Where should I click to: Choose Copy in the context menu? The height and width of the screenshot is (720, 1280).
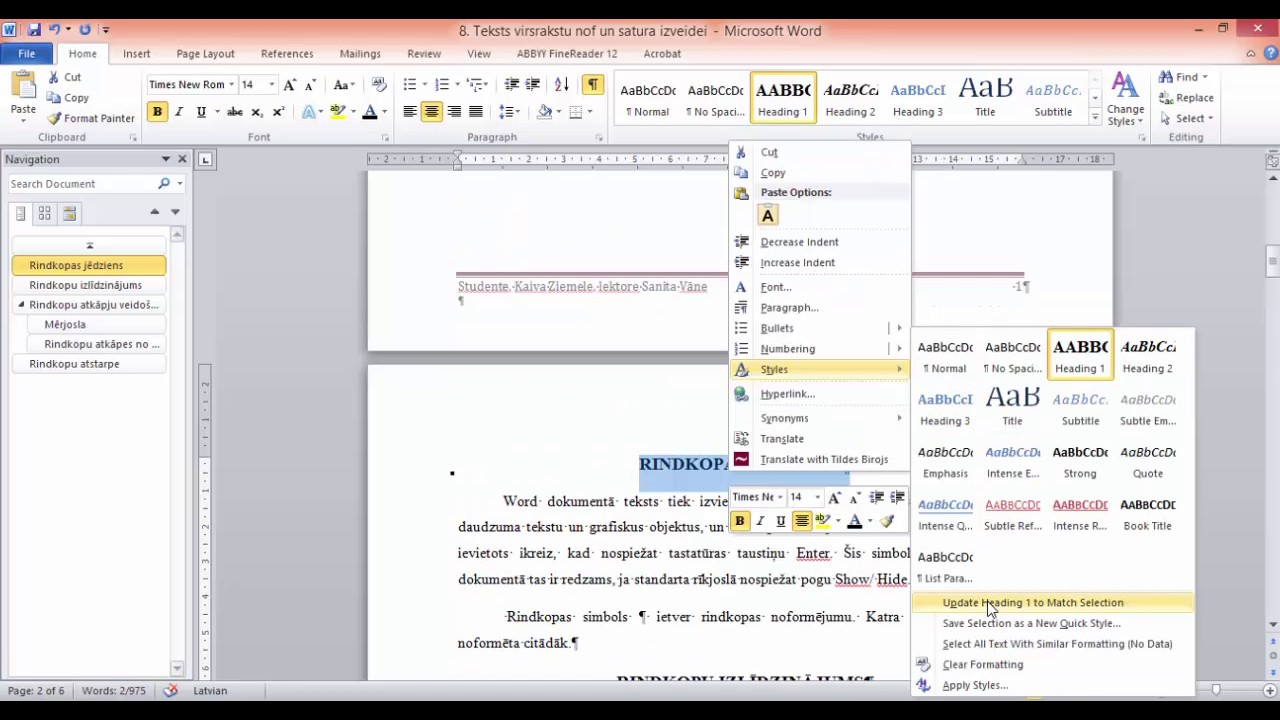(820, 173)
